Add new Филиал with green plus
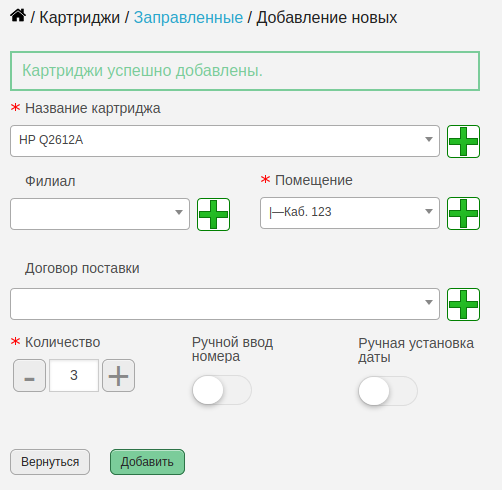 213,214
